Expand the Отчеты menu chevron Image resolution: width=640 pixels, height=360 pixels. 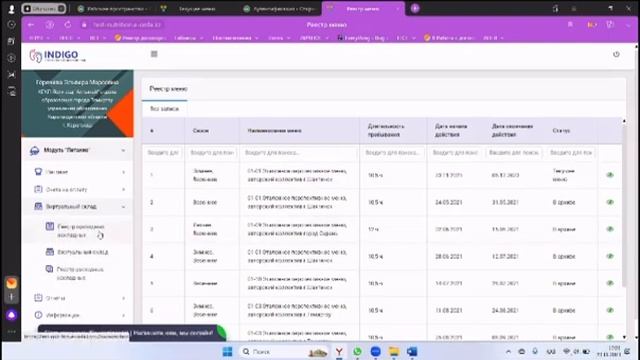tap(123, 298)
